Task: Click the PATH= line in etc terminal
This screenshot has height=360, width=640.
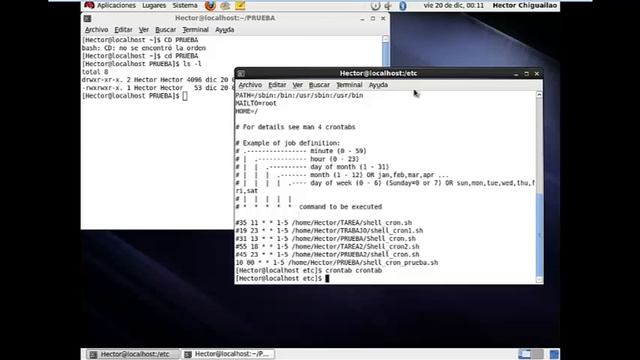Action: point(299,96)
